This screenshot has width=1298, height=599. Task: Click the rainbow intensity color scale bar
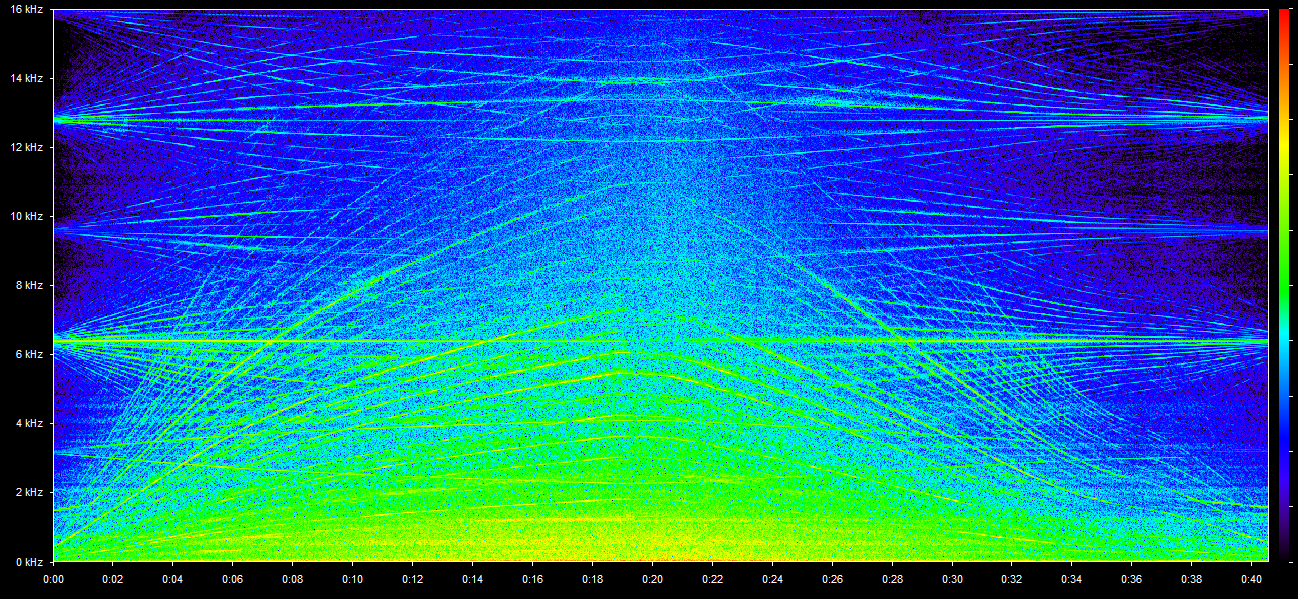coord(1285,285)
